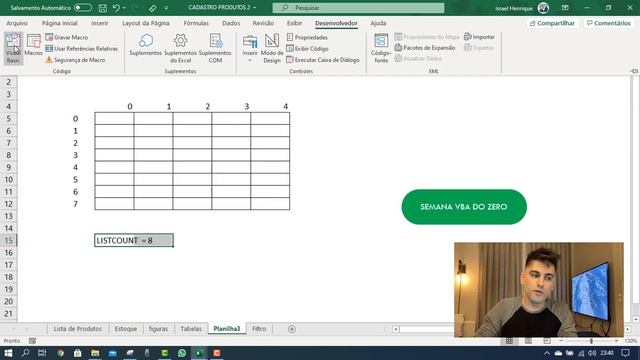Switch to the Estoque sheet
Viewport: 640px width, 360px height.
click(126, 329)
